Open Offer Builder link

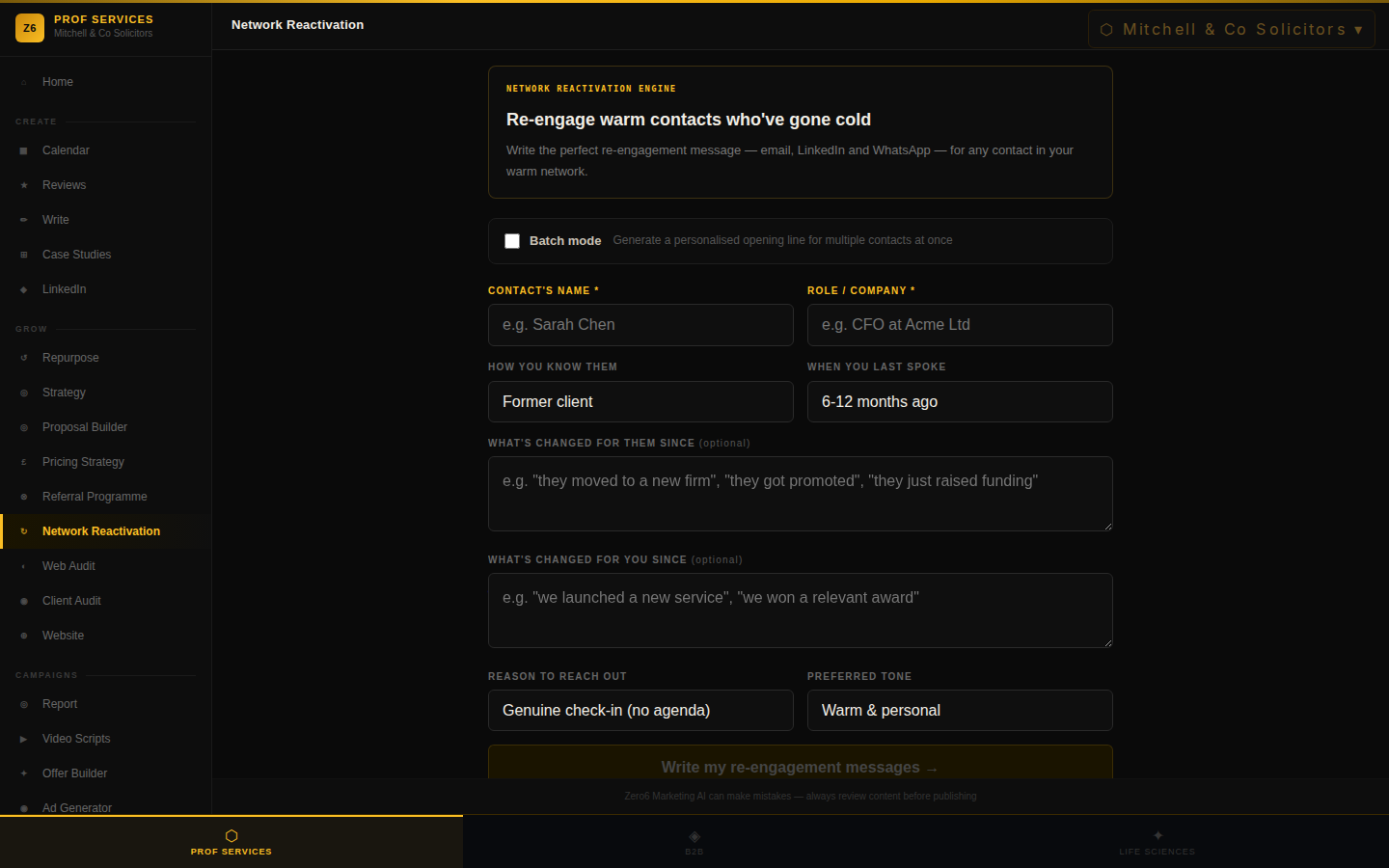pos(106,773)
